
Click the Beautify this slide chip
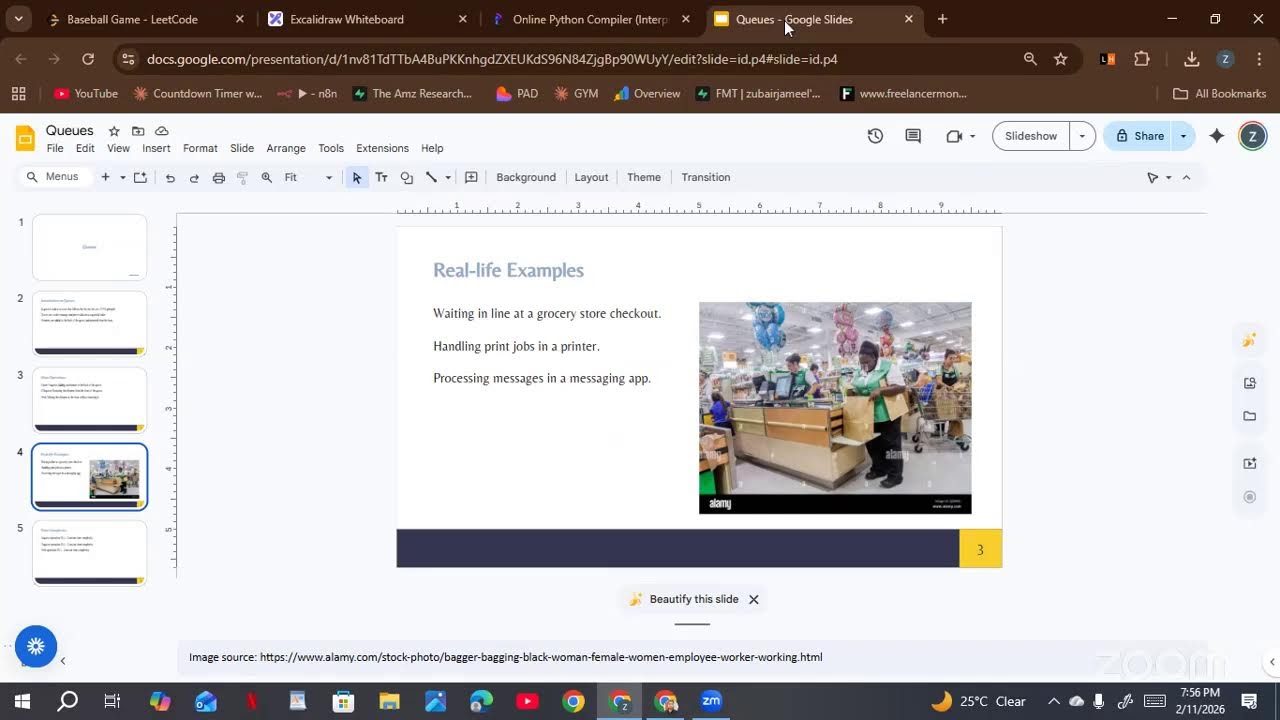[x=684, y=600]
